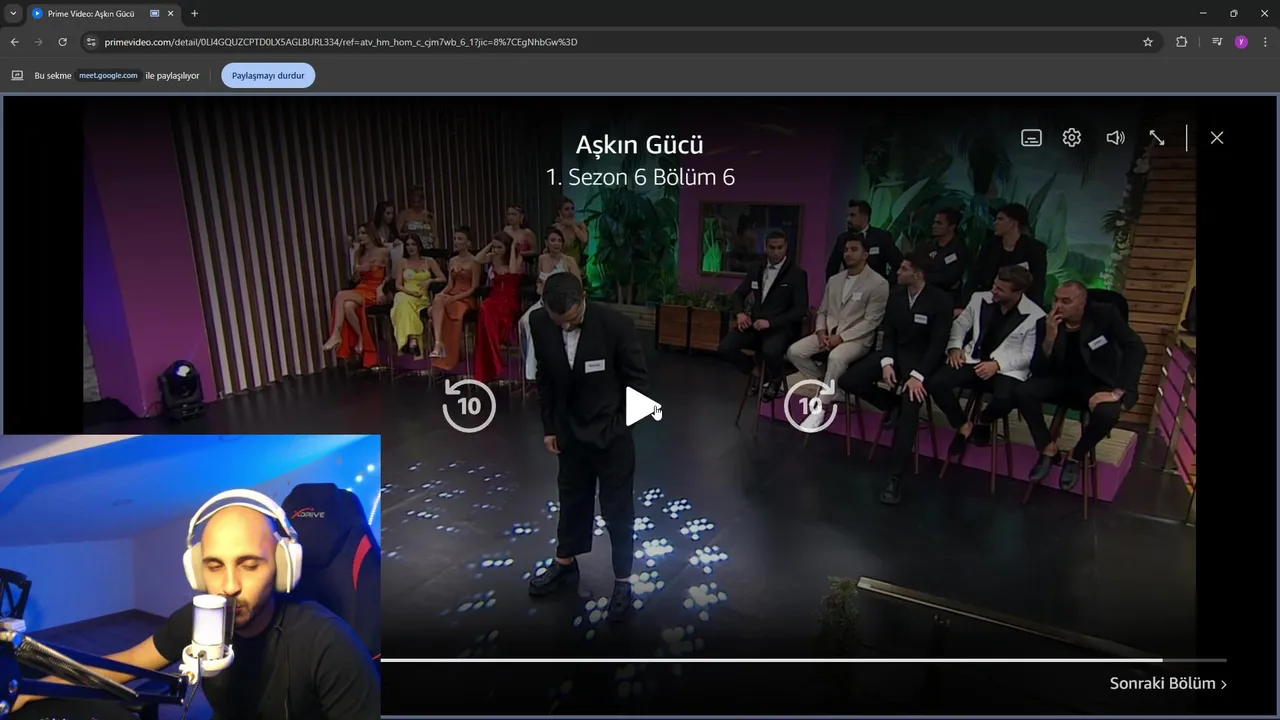The height and width of the screenshot is (720, 1280).
Task: Open the Chrome profile avatar
Action: click(1241, 42)
